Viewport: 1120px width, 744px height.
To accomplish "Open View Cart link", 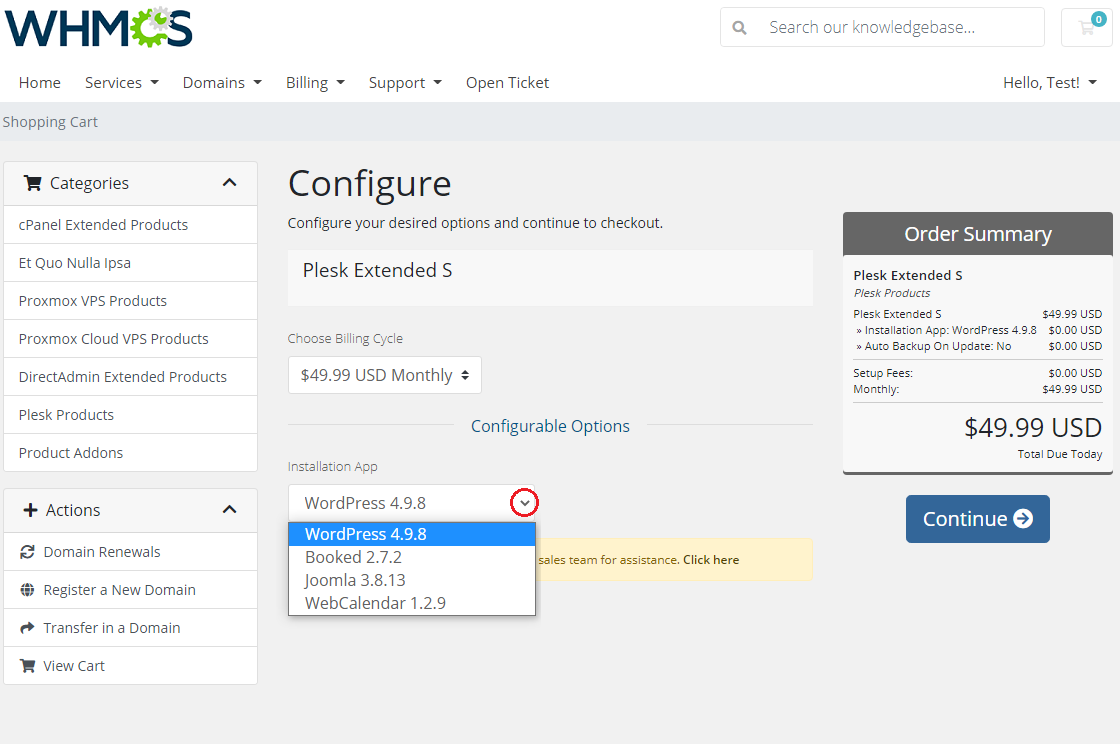I will pyautogui.click(x=130, y=665).
